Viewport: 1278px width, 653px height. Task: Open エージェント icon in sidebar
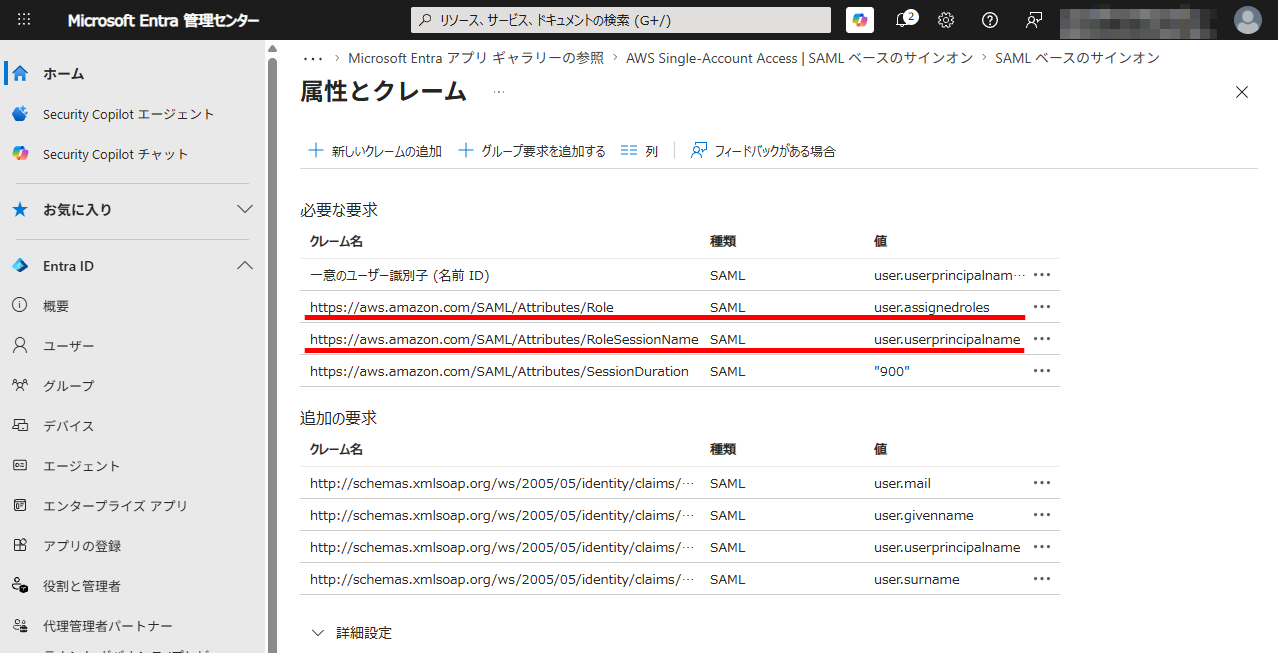coord(20,466)
